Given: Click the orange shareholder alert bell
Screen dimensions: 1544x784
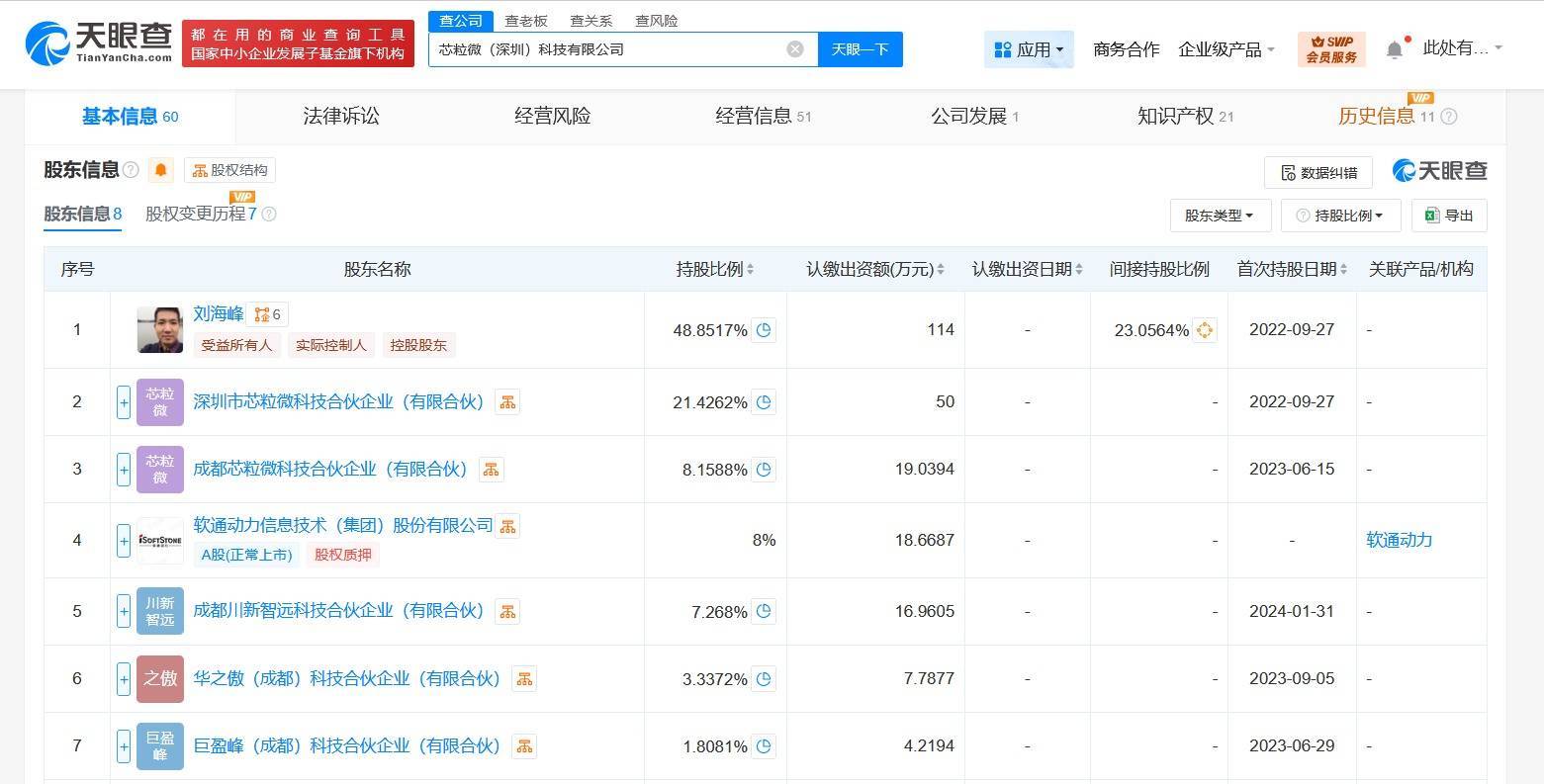Looking at the screenshot, I should tap(160, 170).
